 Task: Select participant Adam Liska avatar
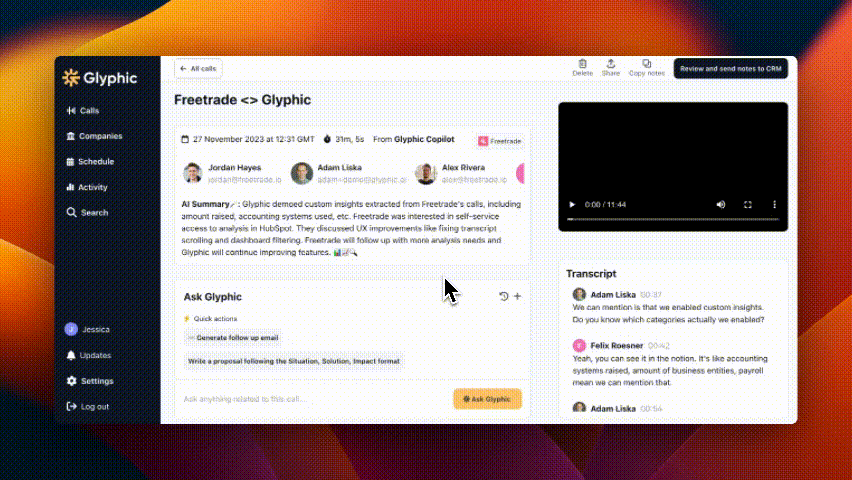[x=302, y=173]
